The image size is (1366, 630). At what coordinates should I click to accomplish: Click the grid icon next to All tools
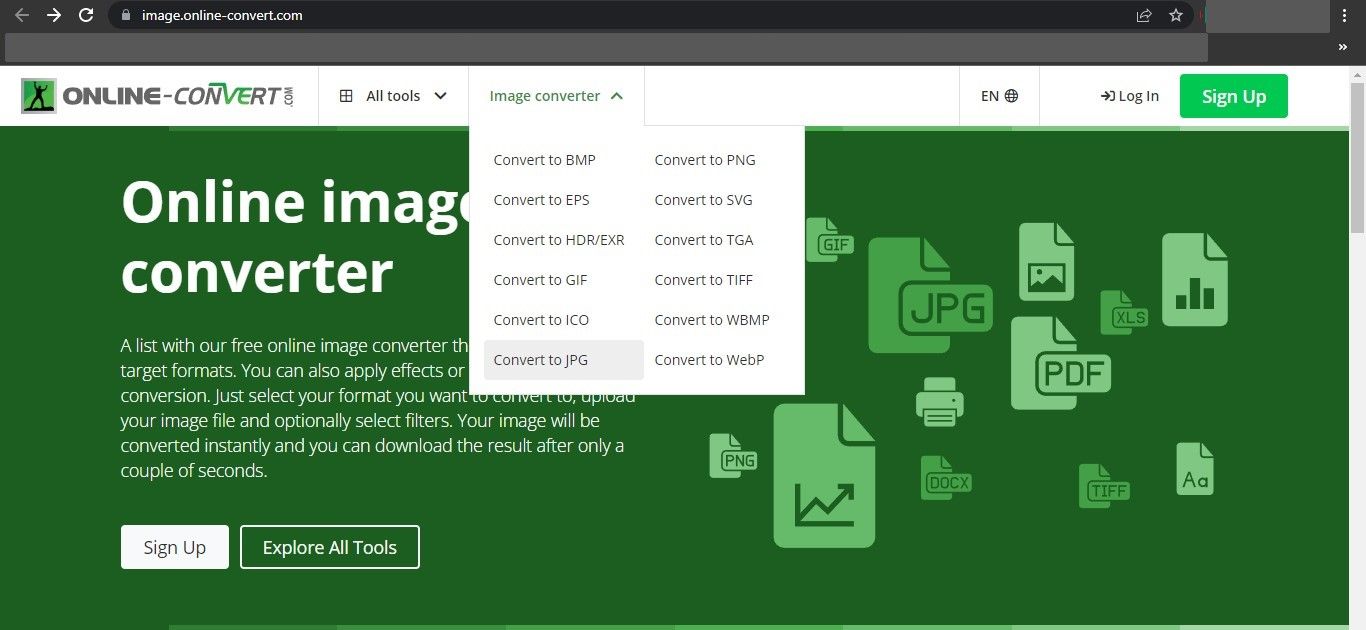click(x=347, y=95)
